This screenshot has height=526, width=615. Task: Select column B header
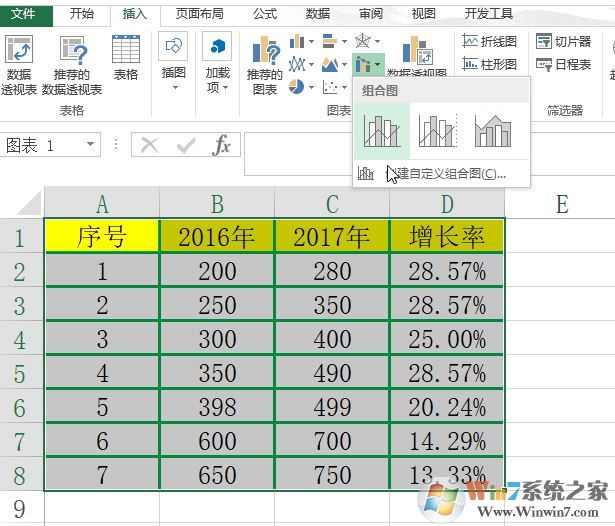(x=217, y=203)
